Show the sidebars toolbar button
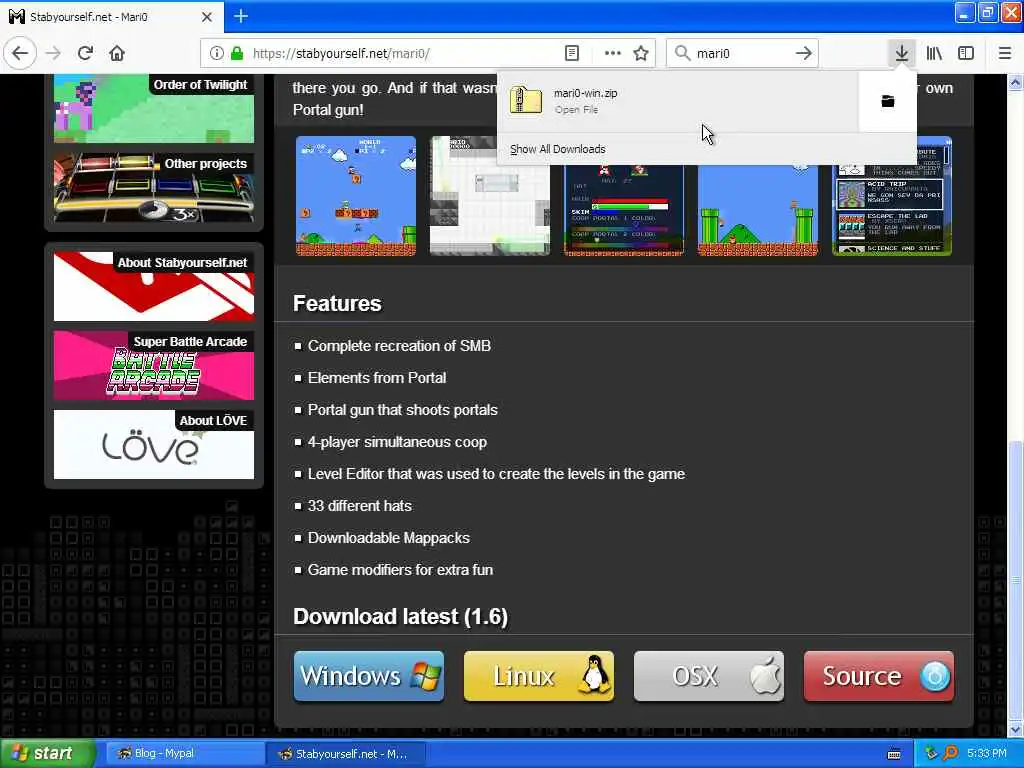Image resolution: width=1024 pixels, height=768 pixels. pos(966,54)
